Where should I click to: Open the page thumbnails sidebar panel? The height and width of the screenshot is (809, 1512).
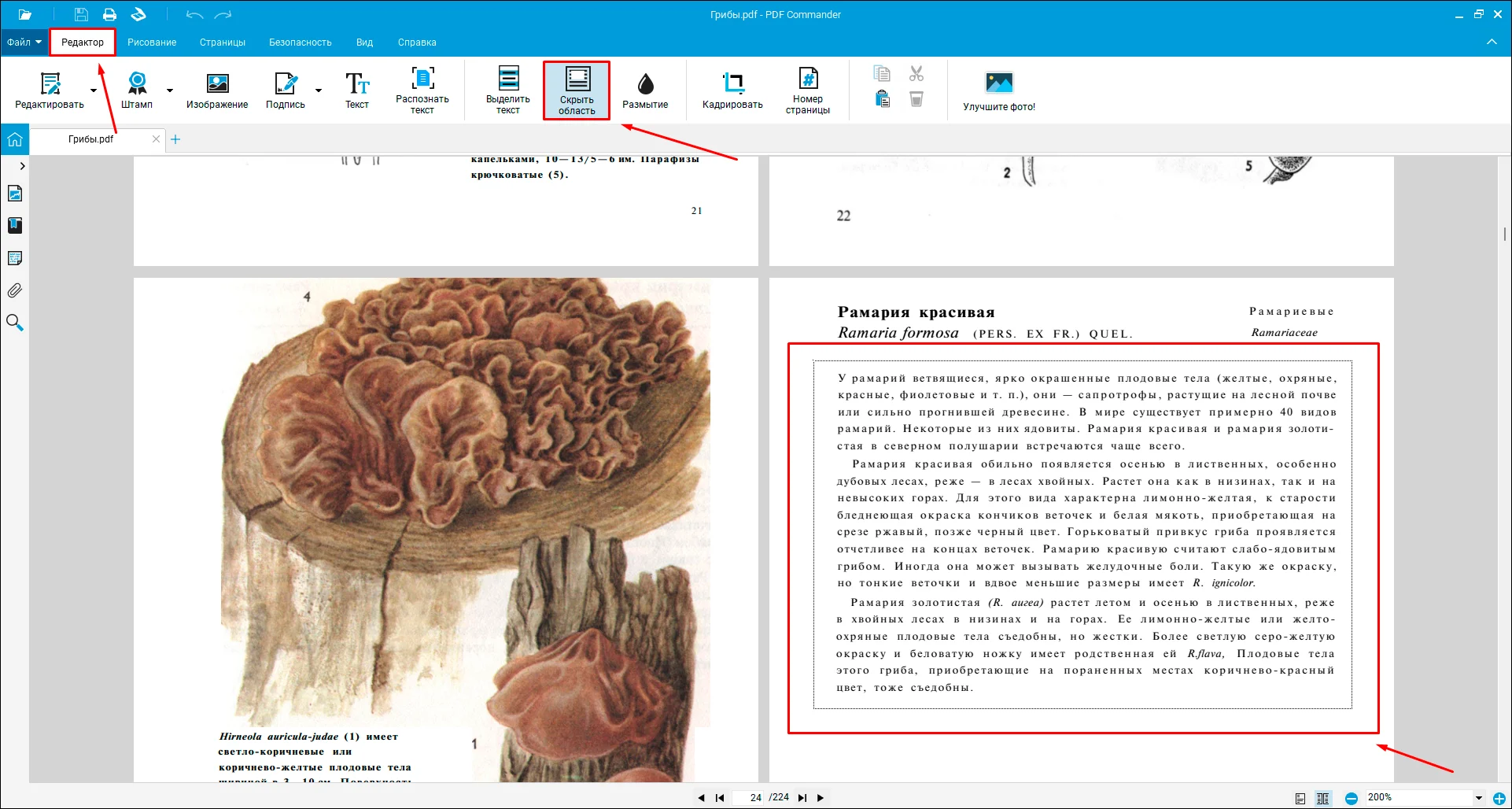click(15, 194)
